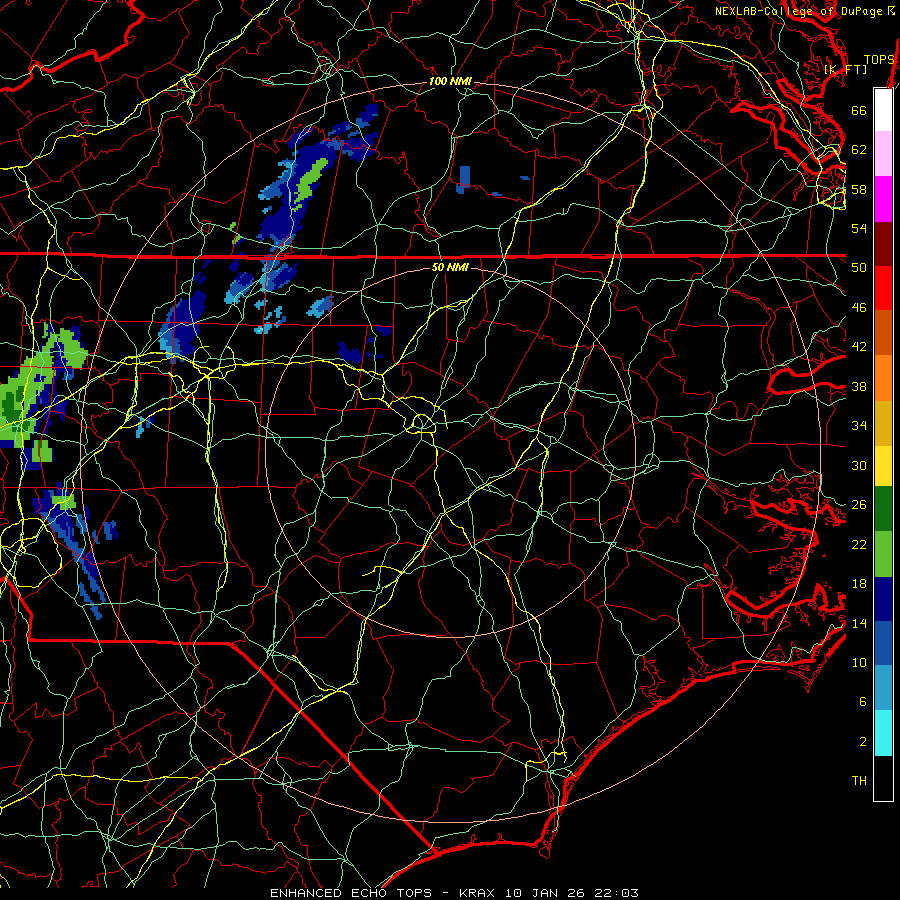Click the magenta 58 kft legend swatch
This screenshot has height=900, width=900.
[883, 199]
